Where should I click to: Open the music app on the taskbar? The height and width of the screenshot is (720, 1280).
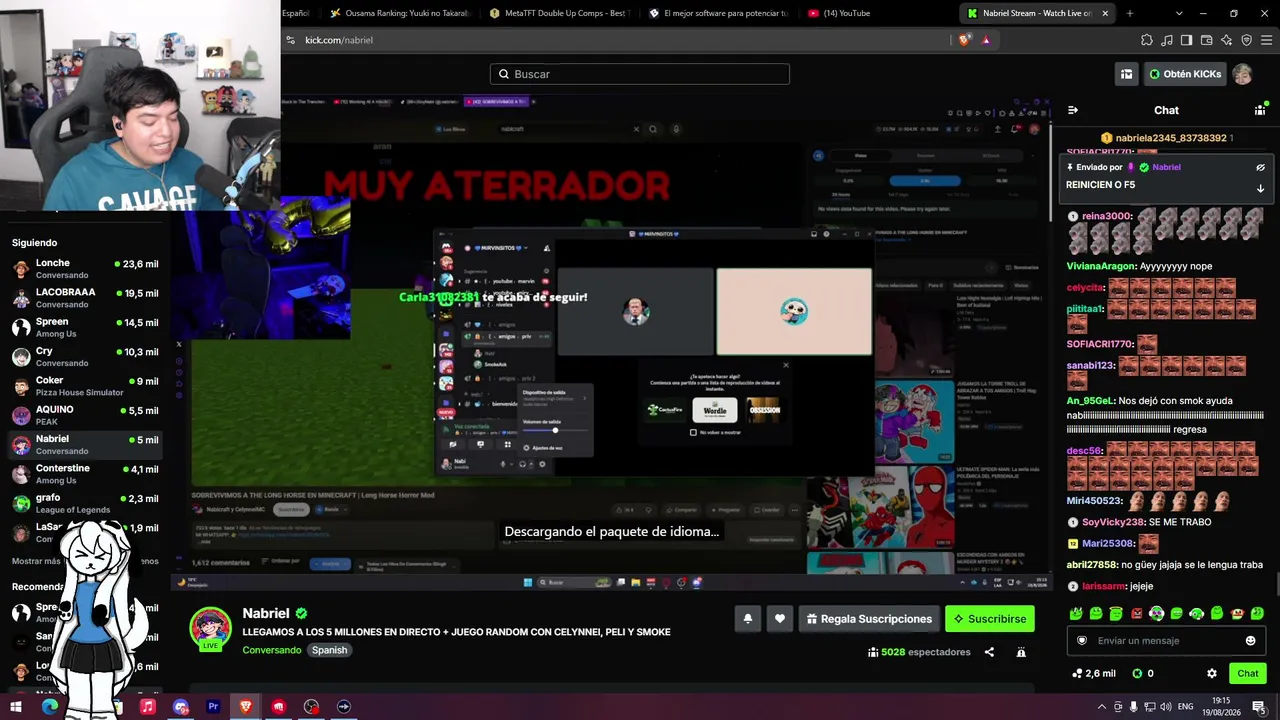tap(148, 707)
